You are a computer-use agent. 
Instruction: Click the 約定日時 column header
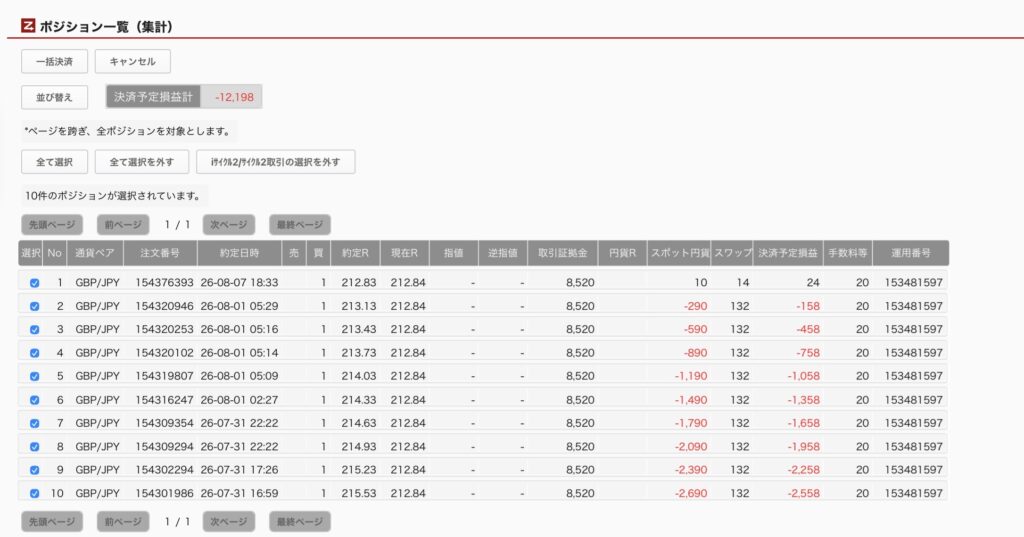pos(239,253)
